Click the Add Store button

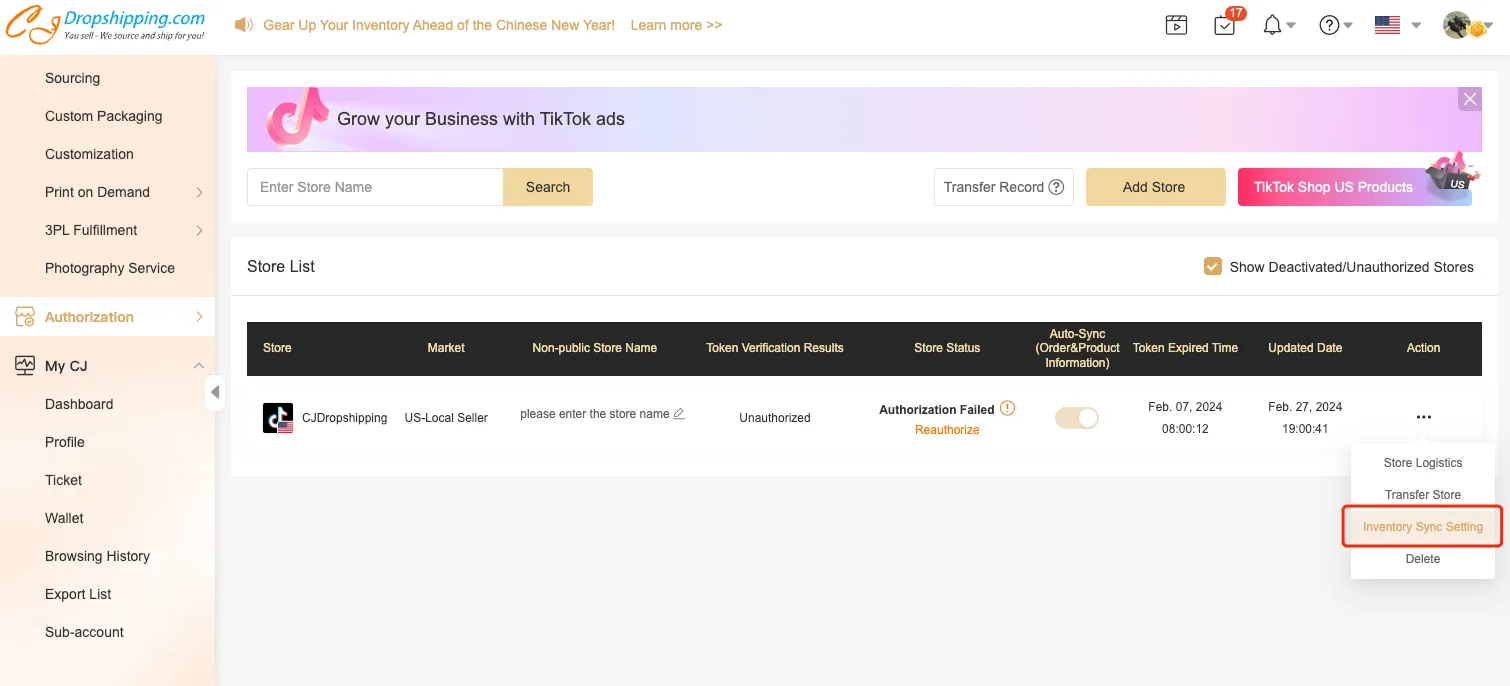click(1154, 187)
